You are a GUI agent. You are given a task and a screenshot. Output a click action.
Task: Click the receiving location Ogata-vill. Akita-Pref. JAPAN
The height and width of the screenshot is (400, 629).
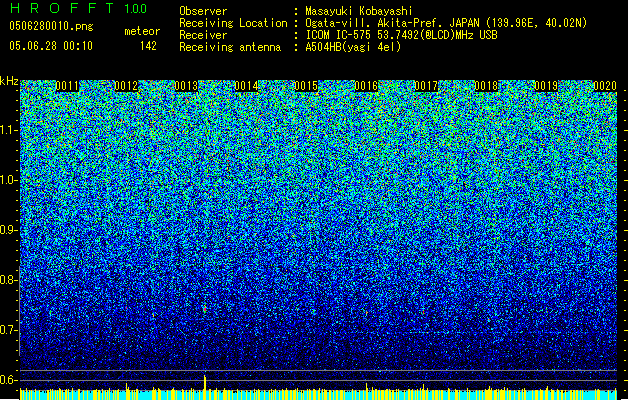[x=392, y=23]
